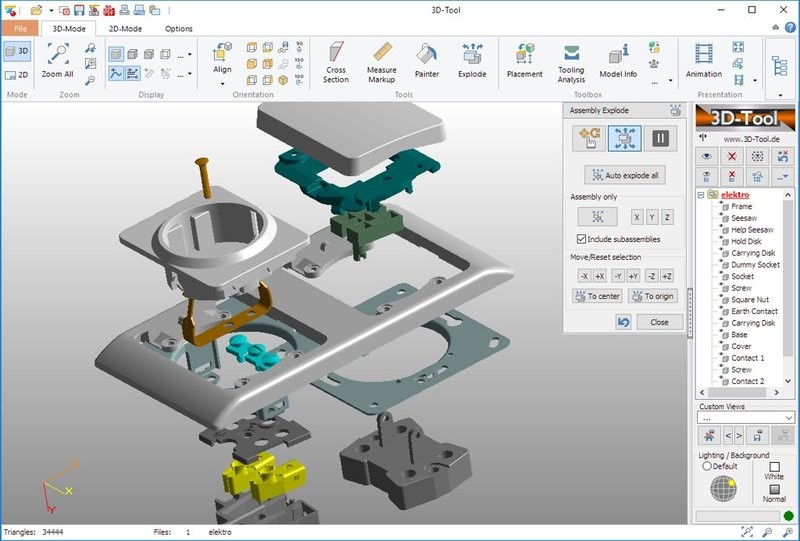Open the Options tab
800x541 pixels.
click(x=179, y=29)
